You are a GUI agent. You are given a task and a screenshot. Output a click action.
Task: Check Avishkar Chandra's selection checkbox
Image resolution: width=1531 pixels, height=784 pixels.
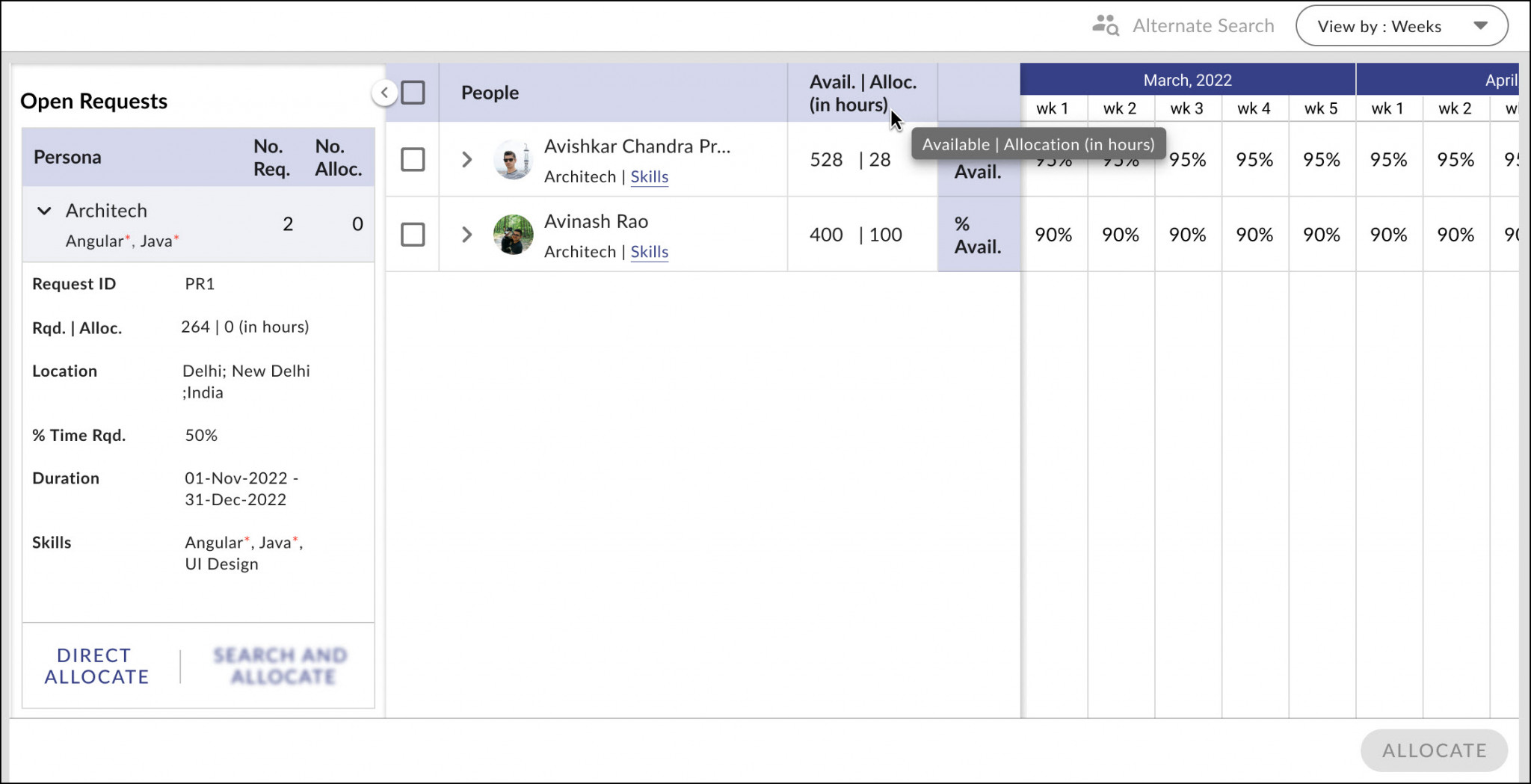pos(413,159)
